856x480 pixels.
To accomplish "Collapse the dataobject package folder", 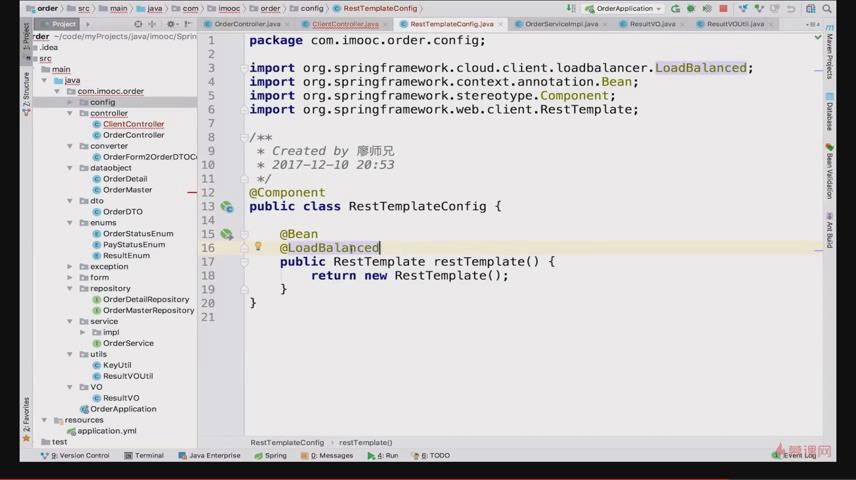I will [70, 168].
